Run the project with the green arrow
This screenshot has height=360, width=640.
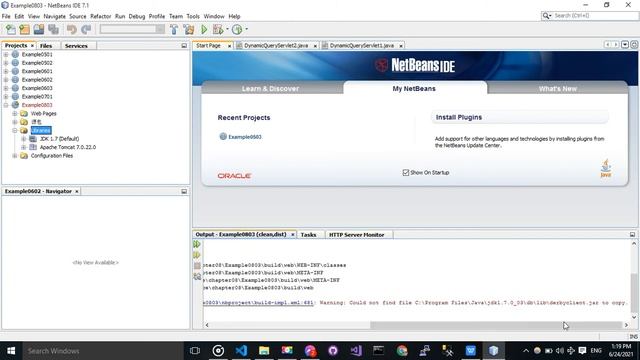[204, 29]
